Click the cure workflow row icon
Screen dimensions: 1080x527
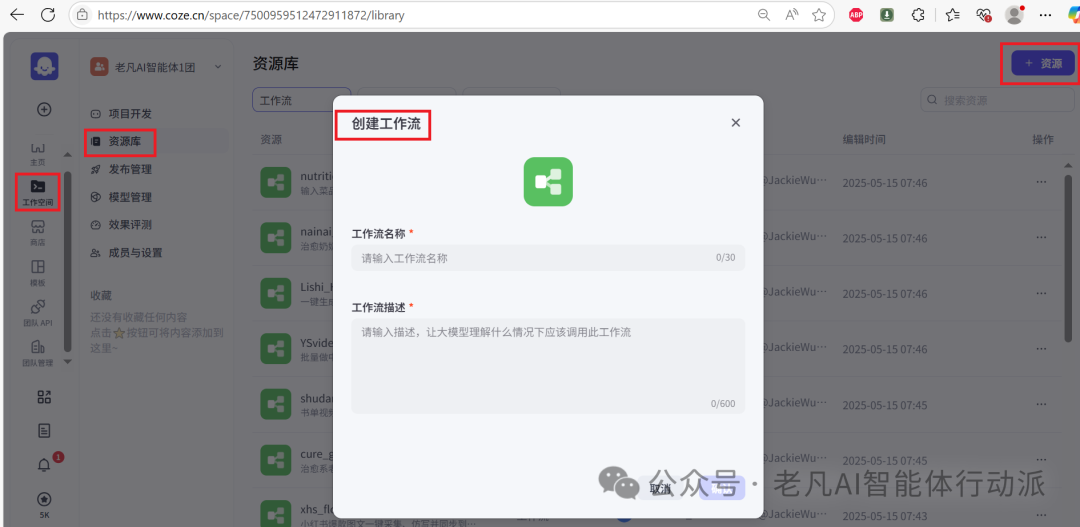point(276,459)
